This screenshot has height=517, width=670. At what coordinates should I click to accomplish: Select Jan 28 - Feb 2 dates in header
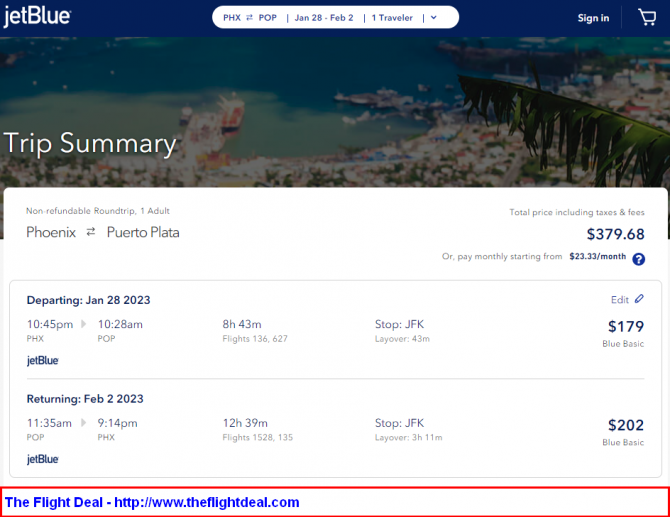tap(324, 18)
